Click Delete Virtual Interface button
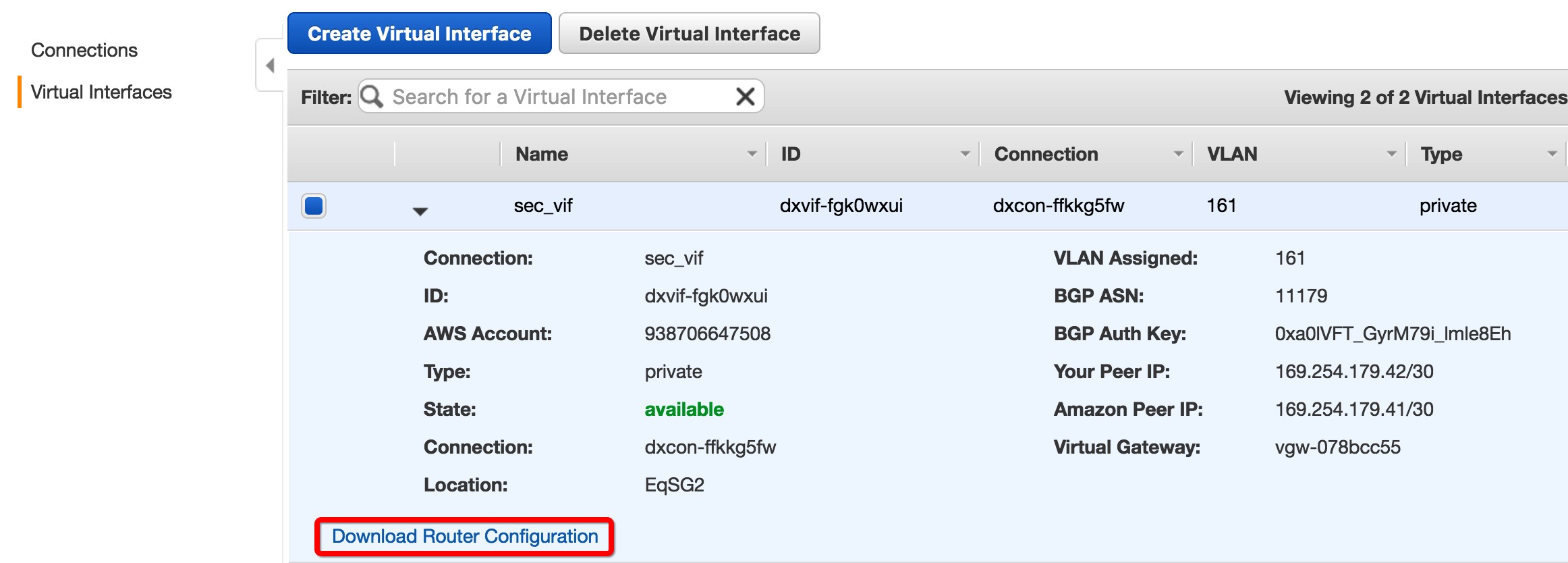Screen dimensions: 1568x563 (x=689, y=33)
